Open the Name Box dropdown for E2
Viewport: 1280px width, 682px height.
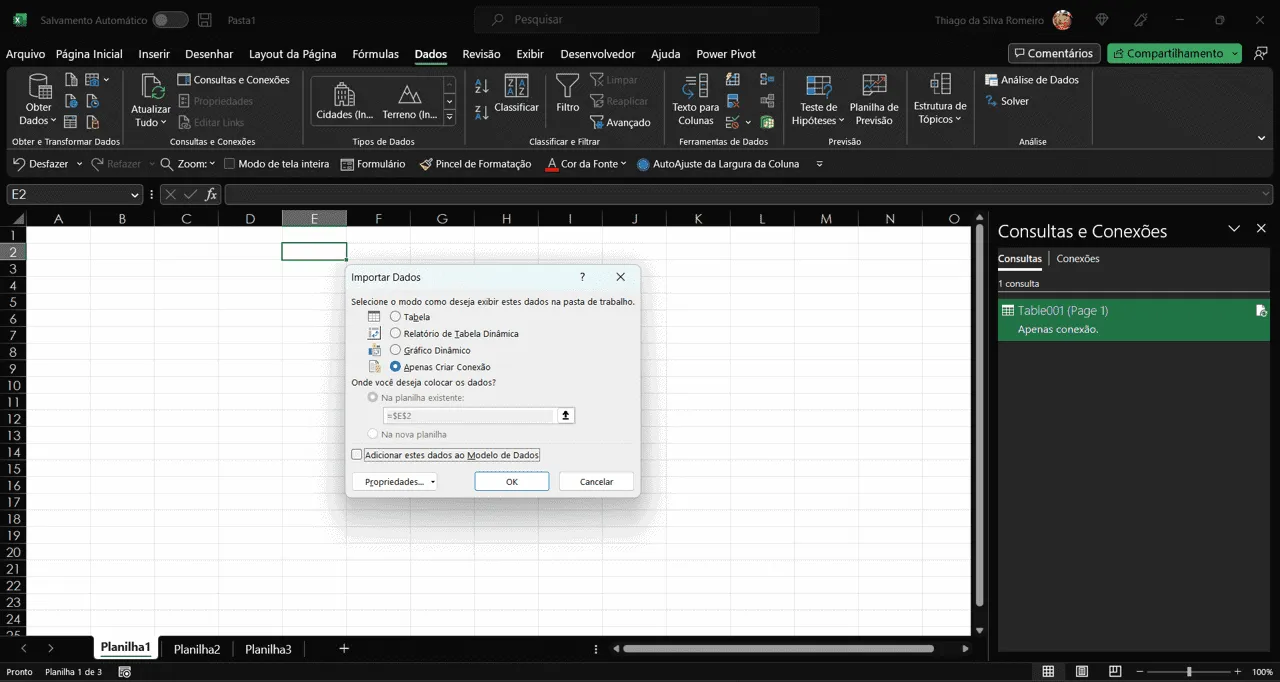[135, 195]
